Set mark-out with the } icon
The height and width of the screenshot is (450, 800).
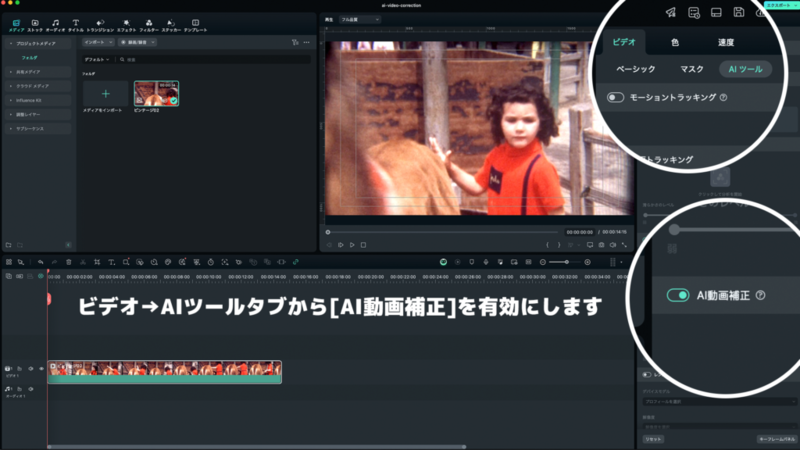tap(559, 245)
